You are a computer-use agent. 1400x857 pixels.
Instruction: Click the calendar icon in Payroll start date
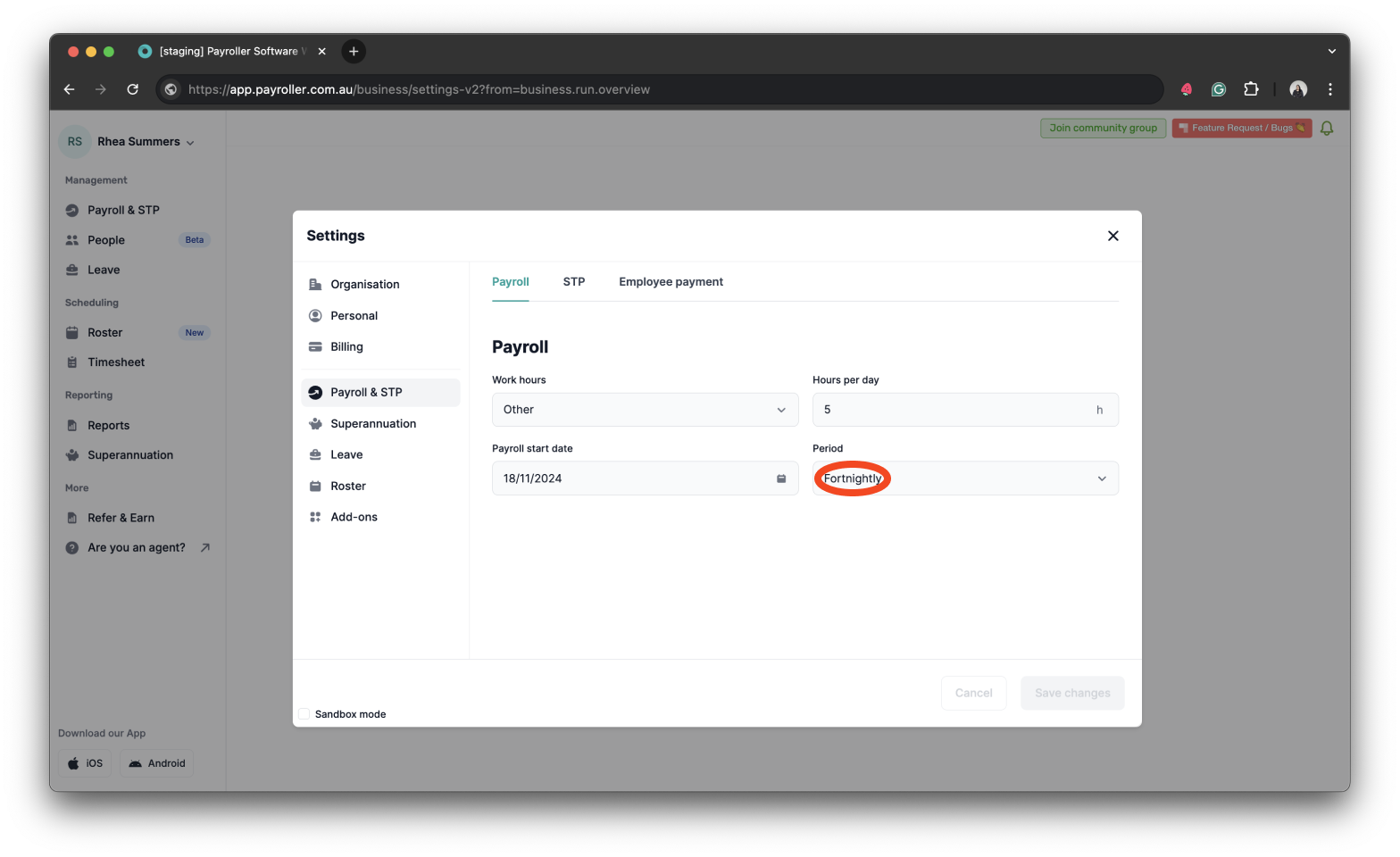click(x=781, y=479)
